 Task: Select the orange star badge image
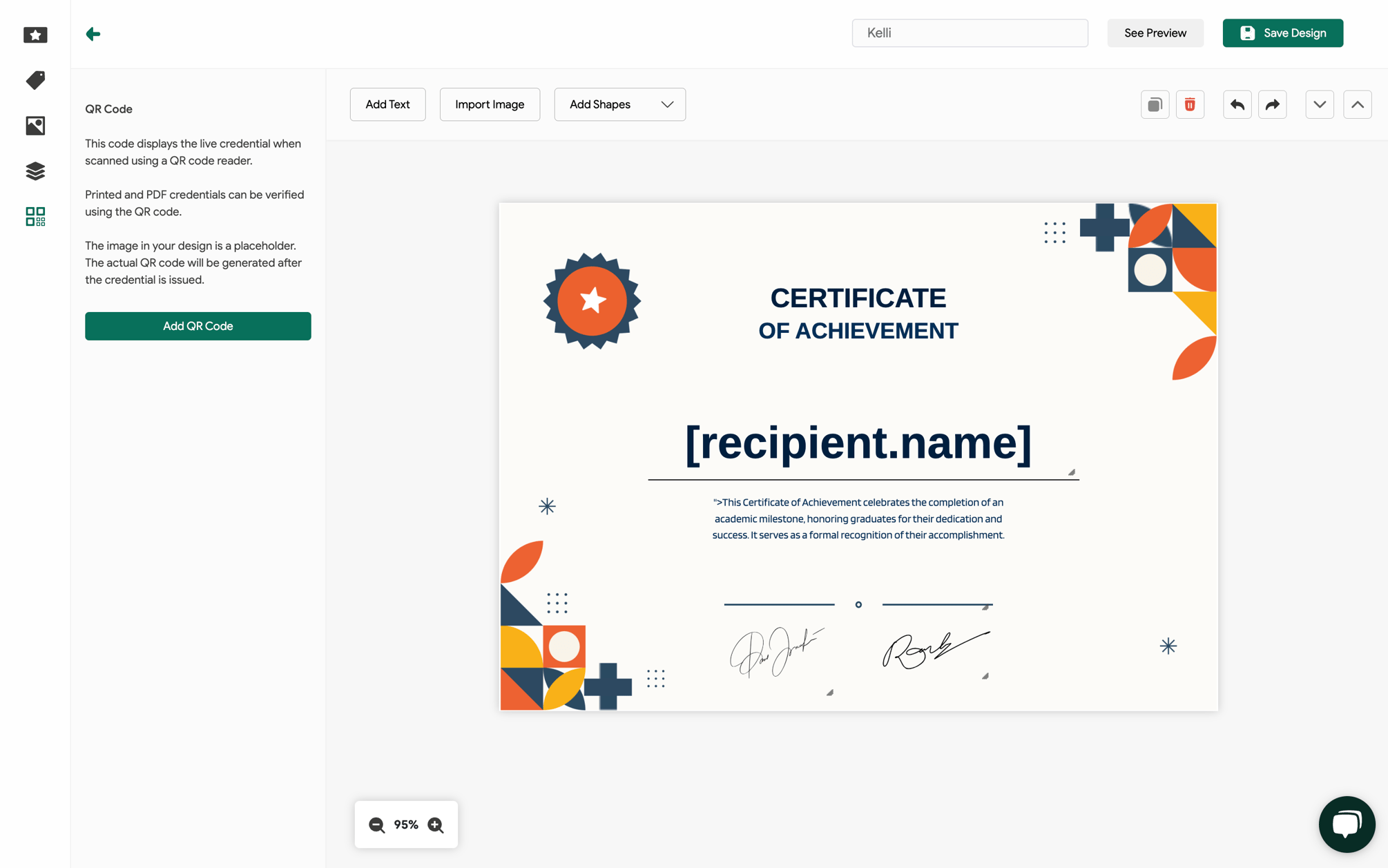pos(592,301)
